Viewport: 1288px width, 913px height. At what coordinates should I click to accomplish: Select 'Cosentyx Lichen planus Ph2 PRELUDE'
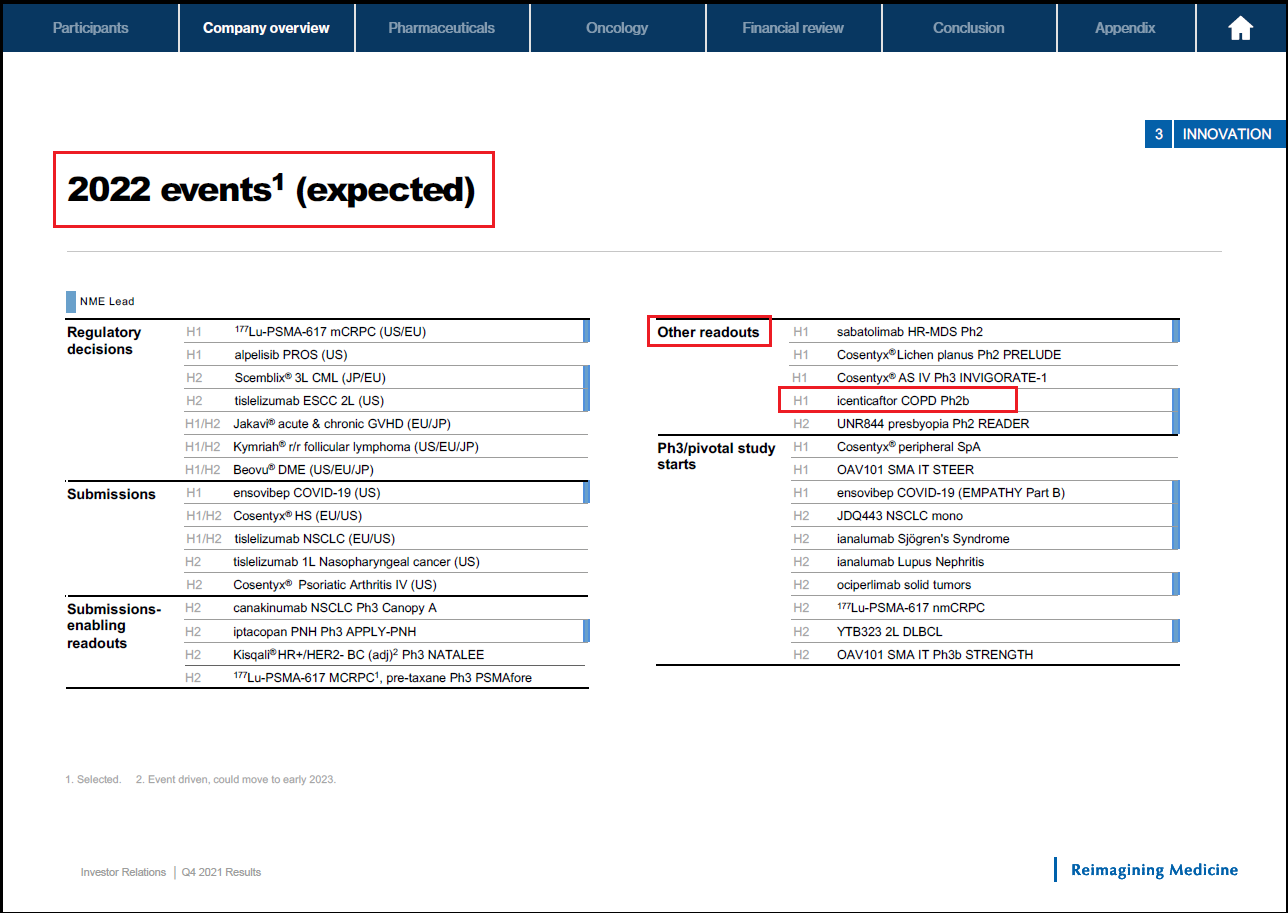[984, 354]
